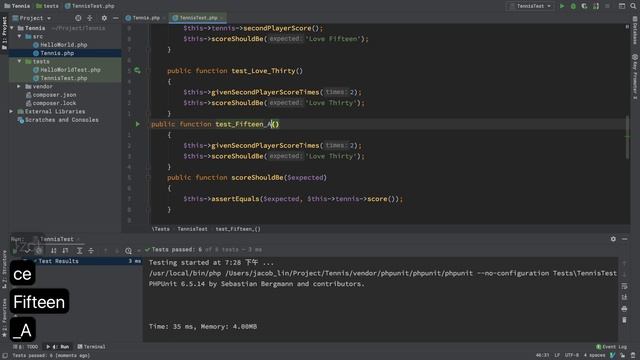Collapse the Tennis root folder
640x360 pixels.
tap(12, 28)
